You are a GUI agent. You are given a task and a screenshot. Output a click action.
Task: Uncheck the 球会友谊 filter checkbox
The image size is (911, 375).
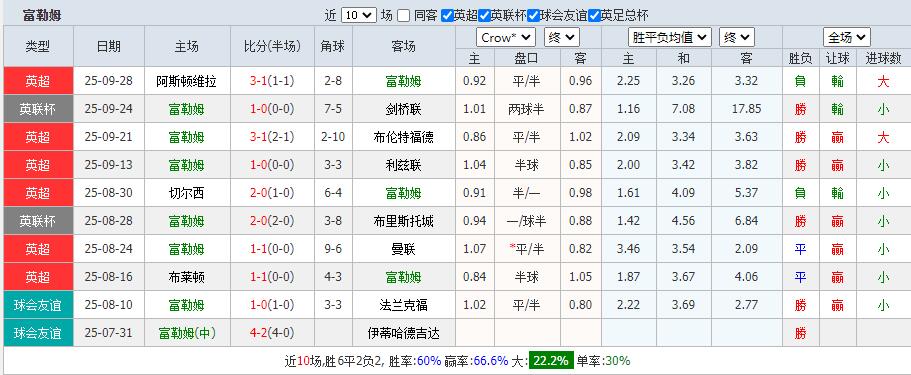(x=533, y=16)
